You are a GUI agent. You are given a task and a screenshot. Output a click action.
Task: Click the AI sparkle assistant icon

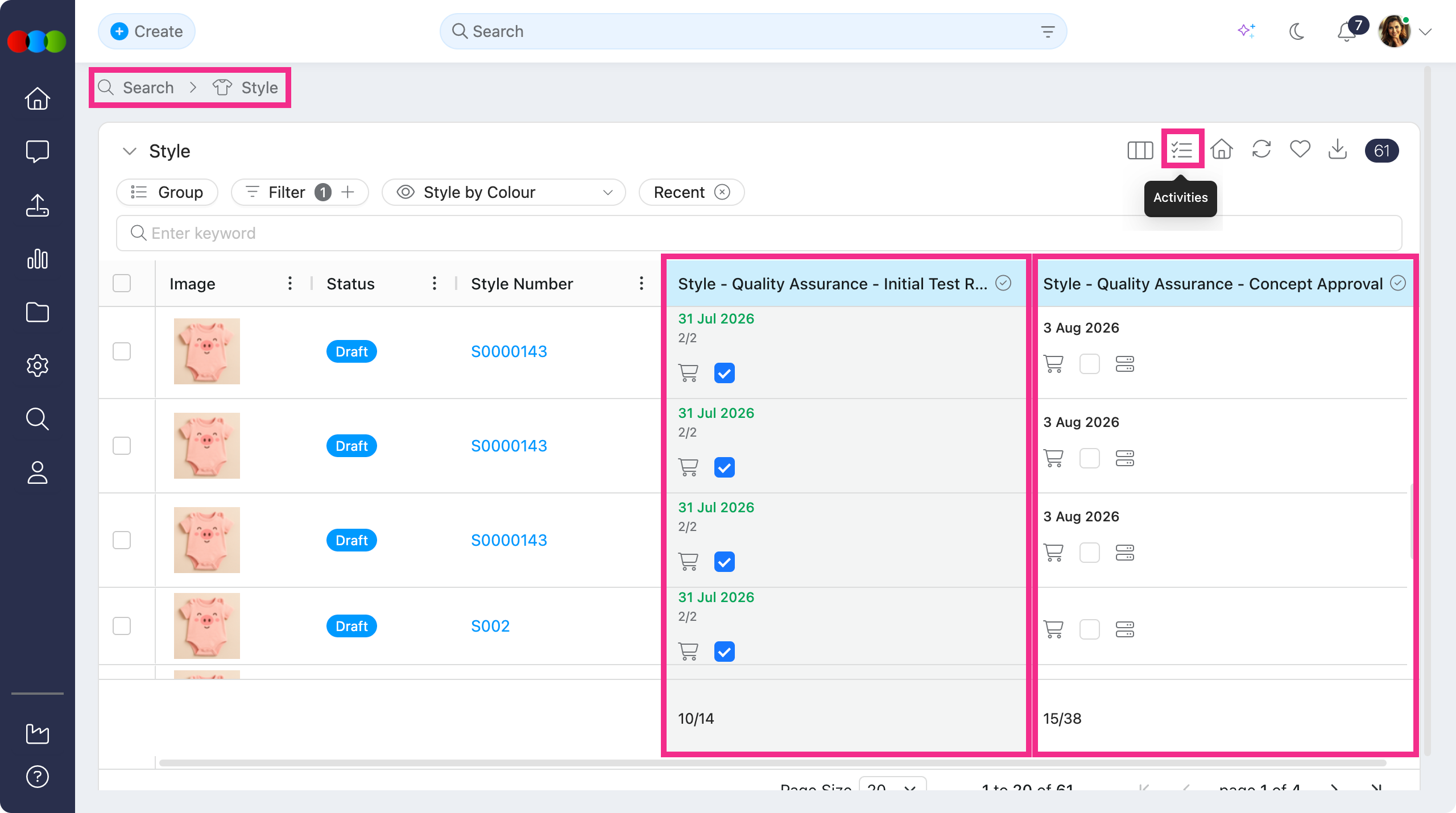[x=1246, y=31]
